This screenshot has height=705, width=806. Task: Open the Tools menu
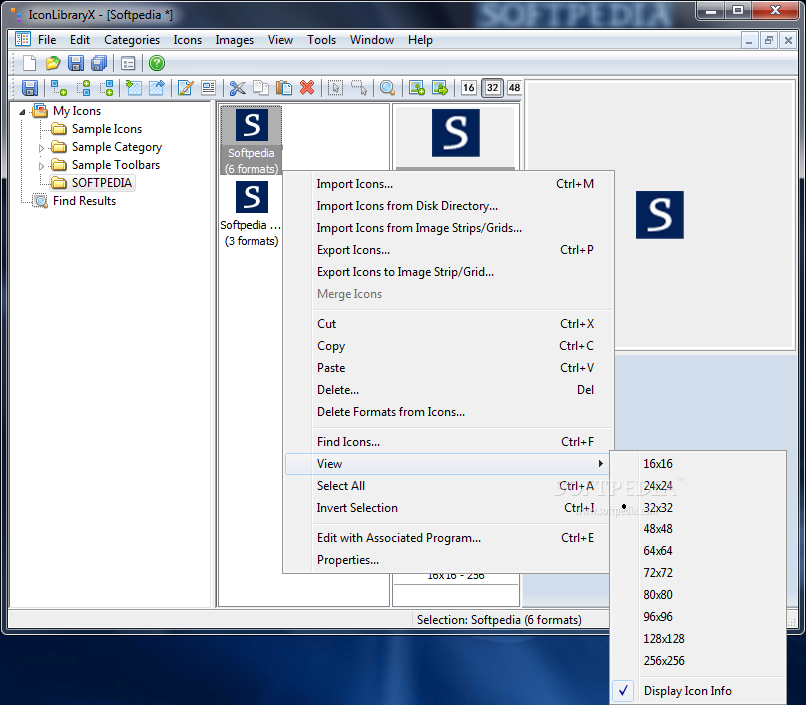[321, 40]
